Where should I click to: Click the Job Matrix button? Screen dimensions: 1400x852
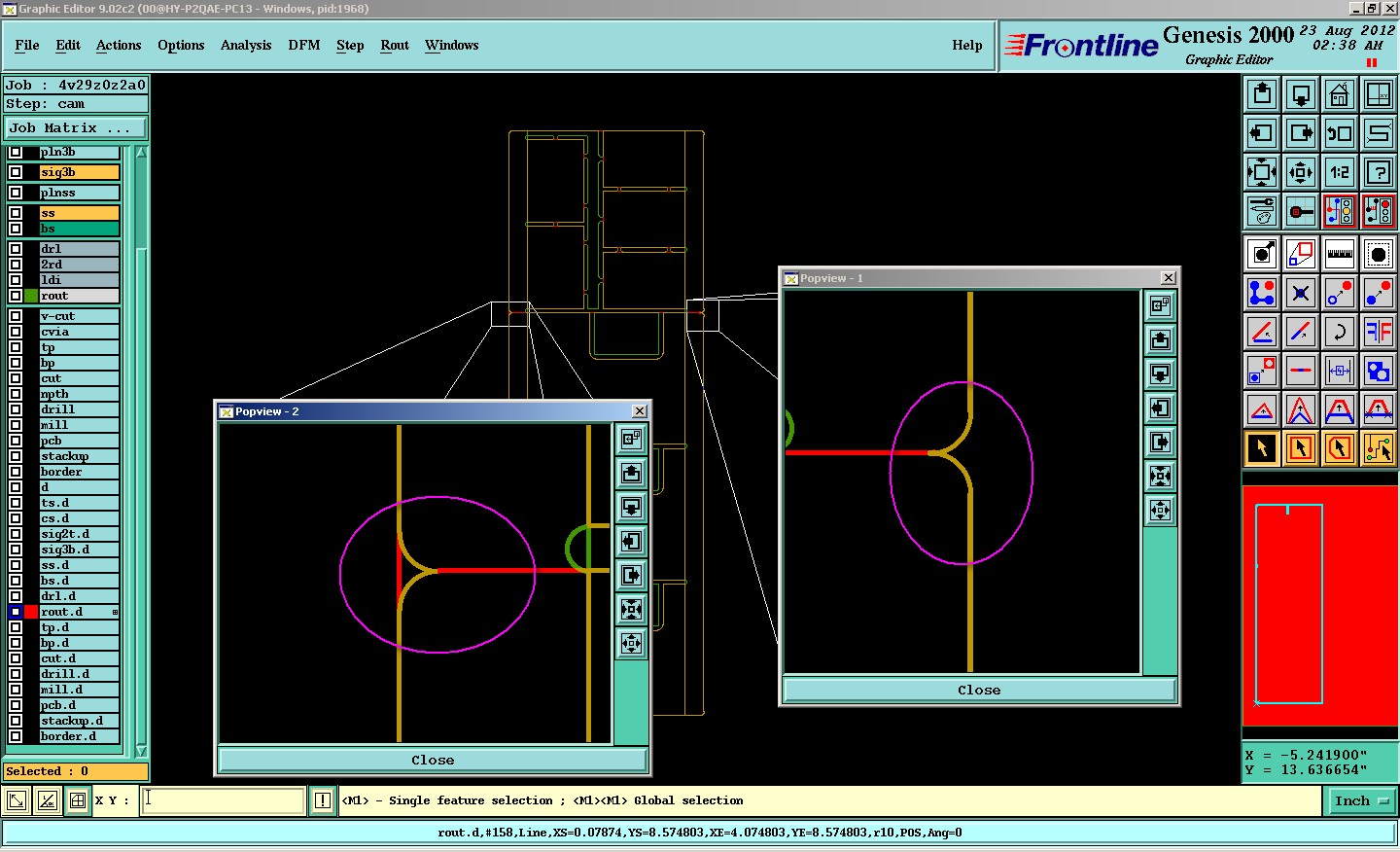(76, 127)
